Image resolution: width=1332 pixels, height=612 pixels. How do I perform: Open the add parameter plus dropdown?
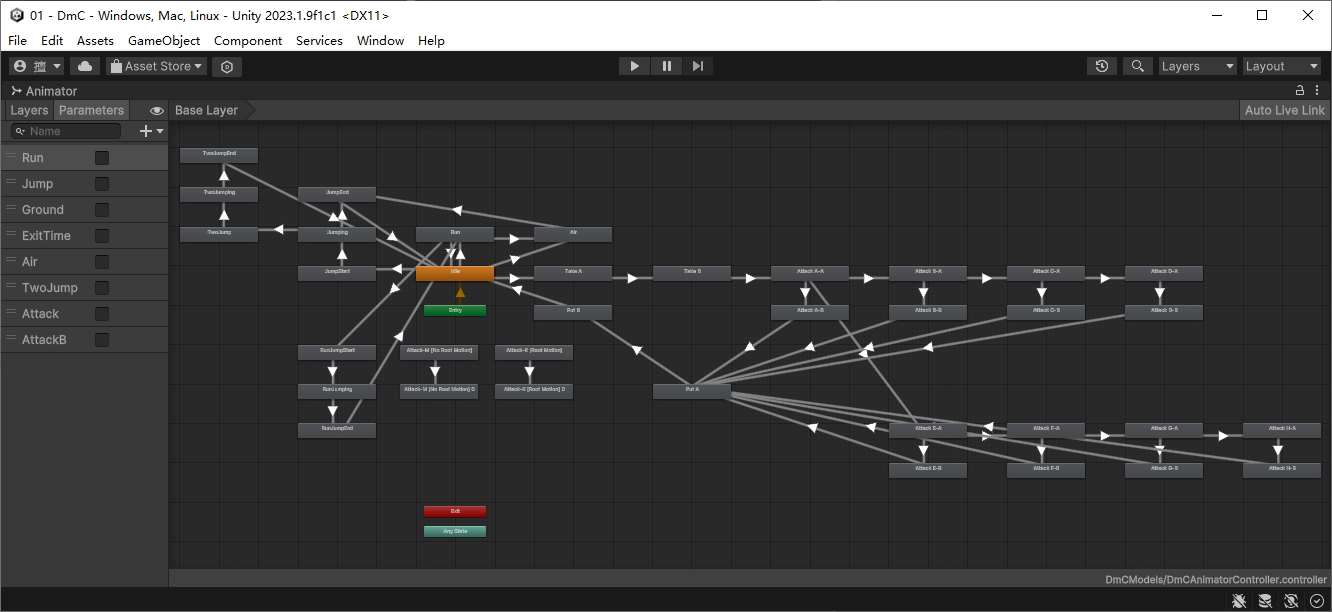click(151, 131)
